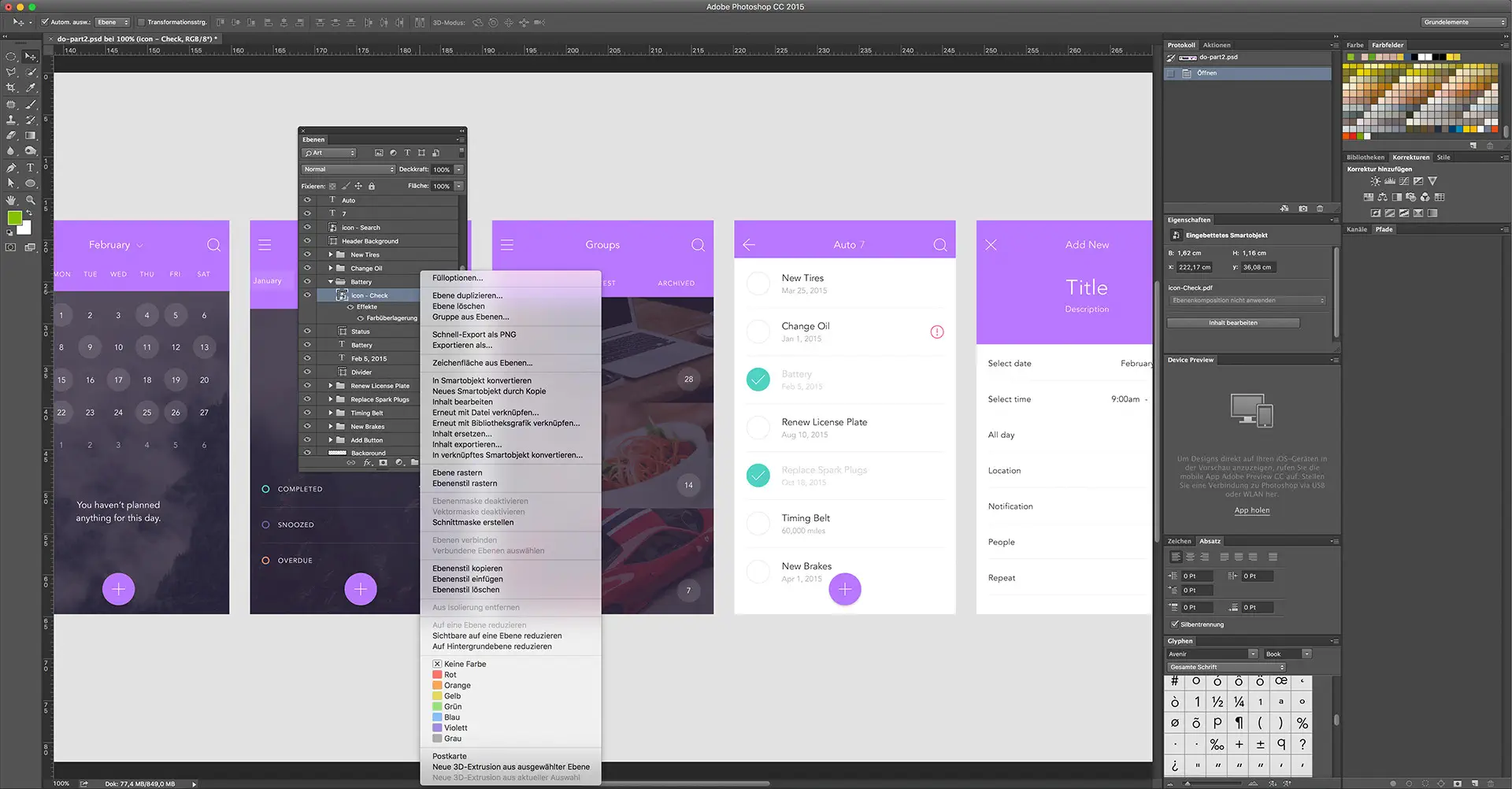Toggle the Silbentrennung checkbox
Viewport: 1512px width, 789px height.
pos(1175,624)
